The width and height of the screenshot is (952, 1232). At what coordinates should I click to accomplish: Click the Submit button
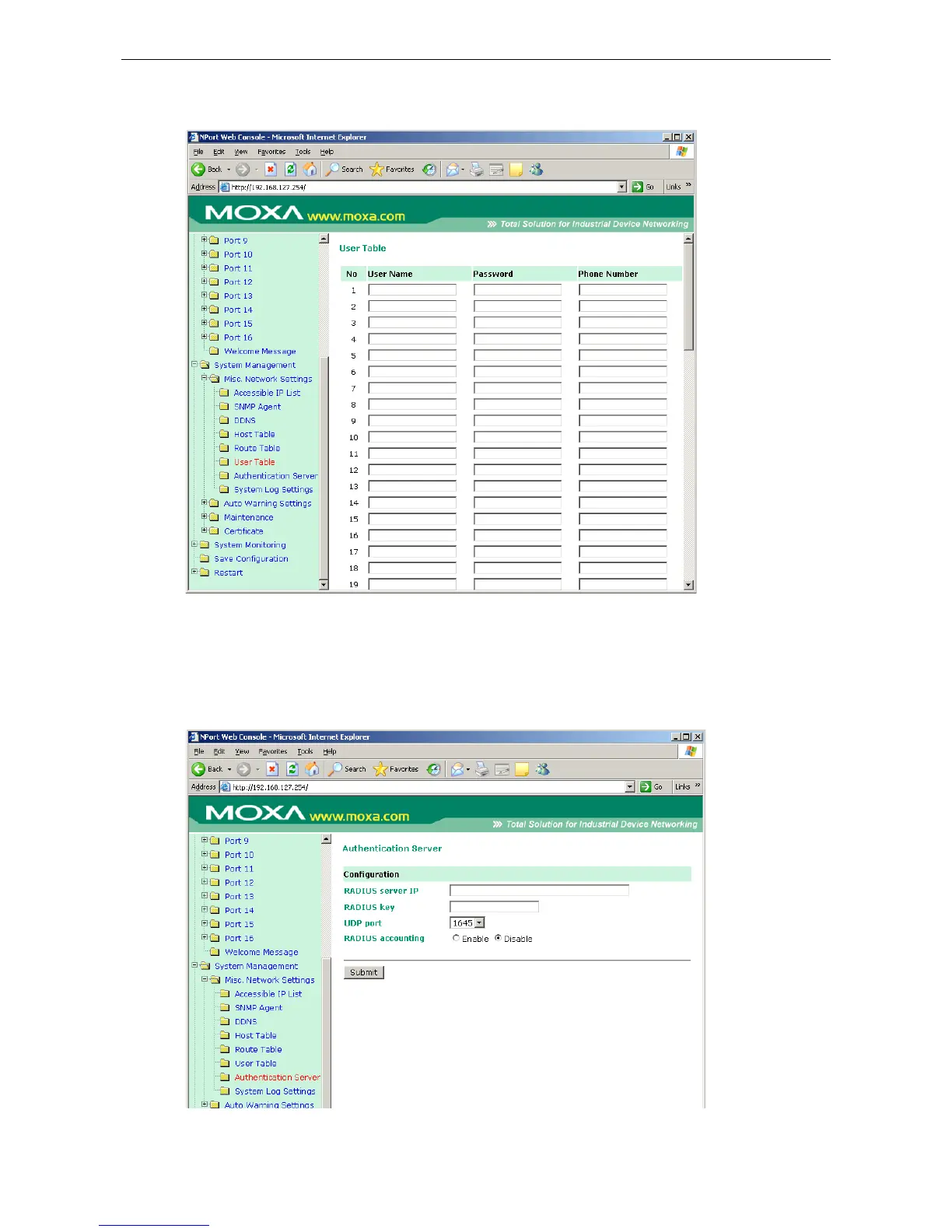[x=364, y=972]
